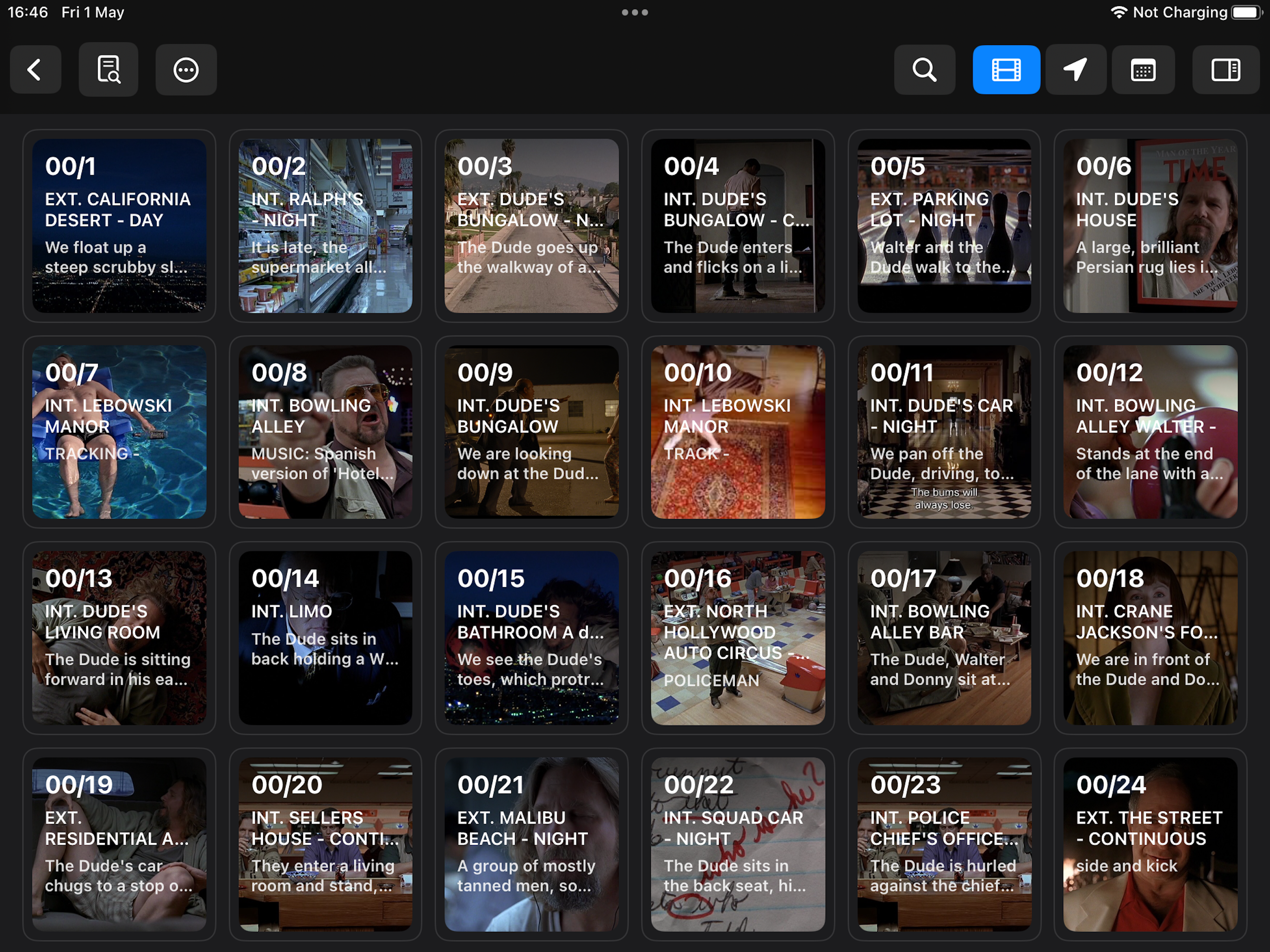Open scene 00/6 Int. Dude's House

tap(1150, 225)
